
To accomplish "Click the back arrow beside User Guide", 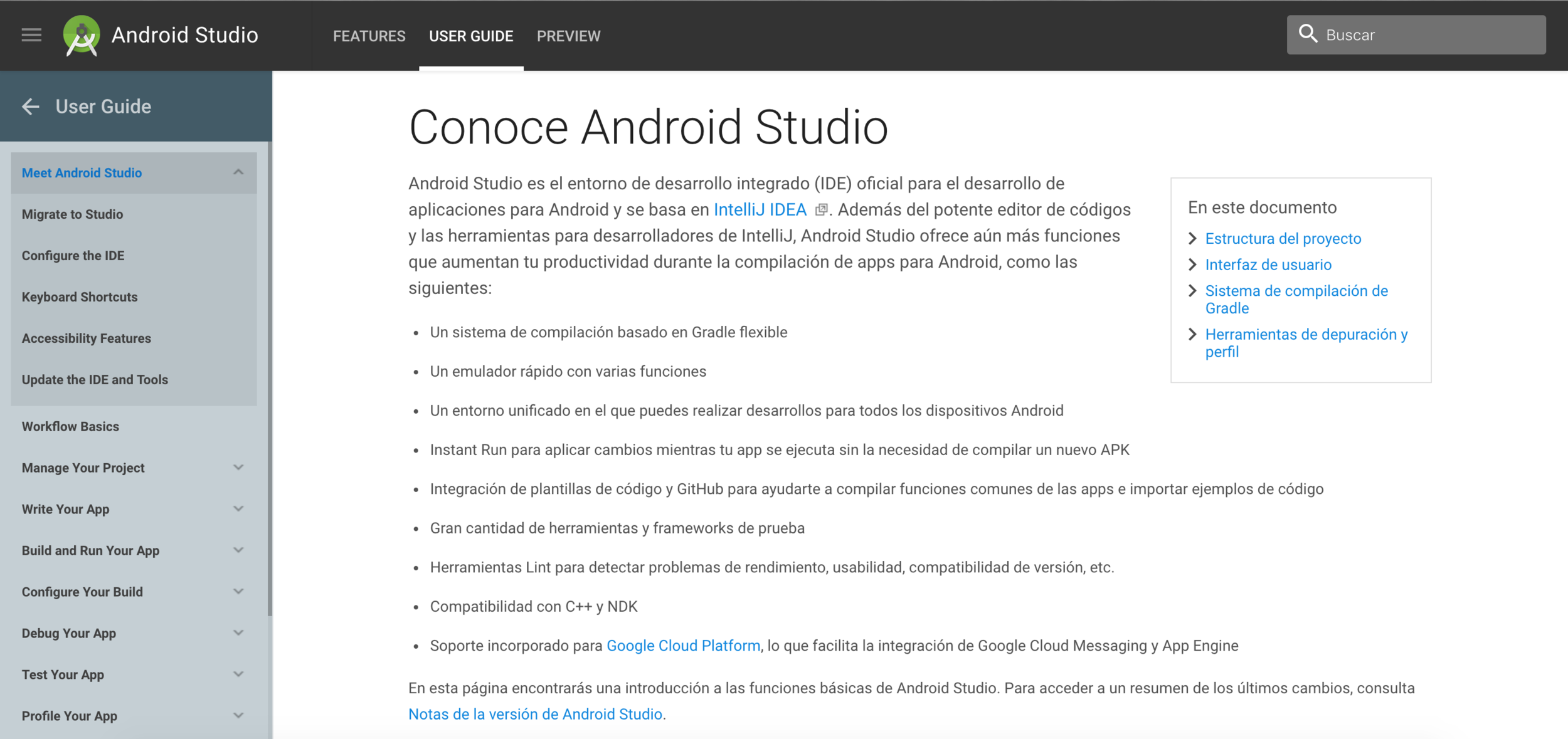I will [x=31, y=107].
